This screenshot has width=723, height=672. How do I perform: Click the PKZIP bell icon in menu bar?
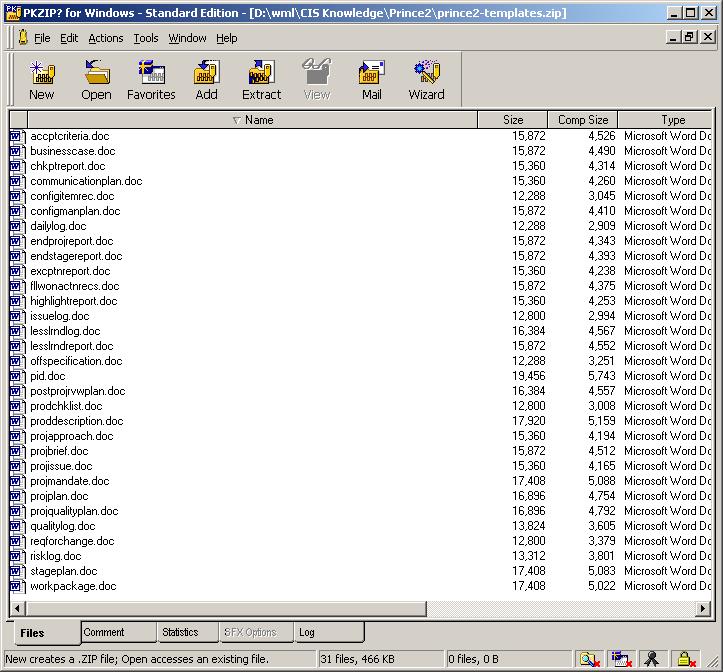coord(23,37)
